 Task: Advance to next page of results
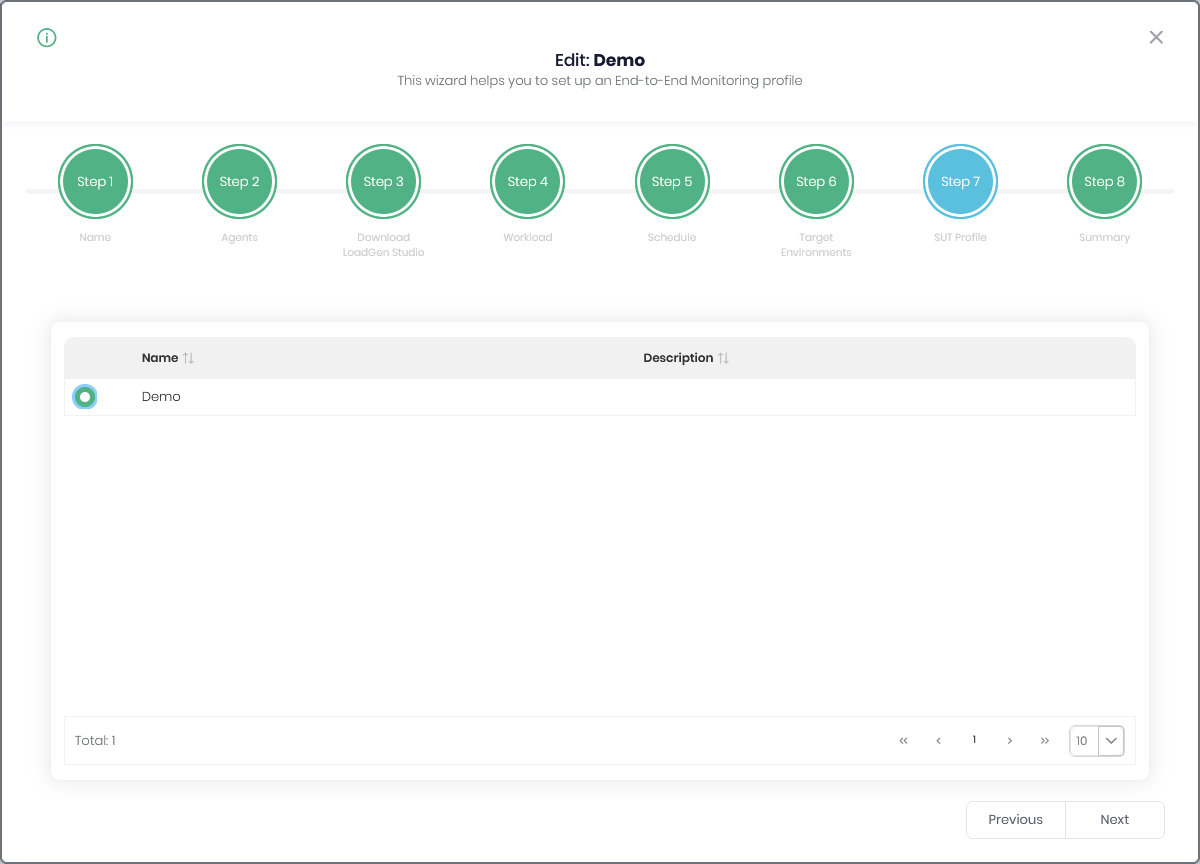1010,741
